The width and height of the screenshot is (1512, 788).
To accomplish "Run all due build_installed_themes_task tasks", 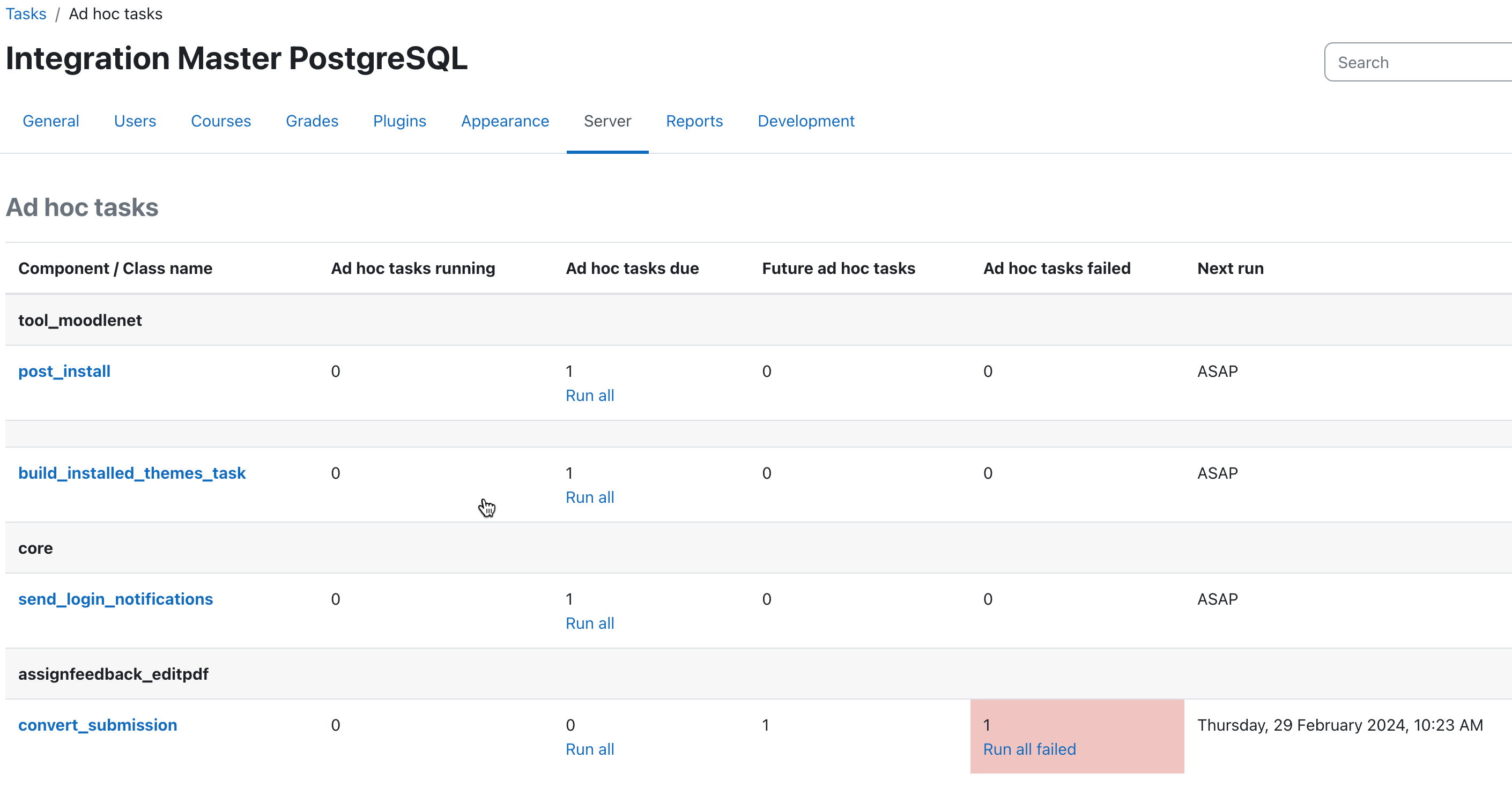I will click(590, 497).
